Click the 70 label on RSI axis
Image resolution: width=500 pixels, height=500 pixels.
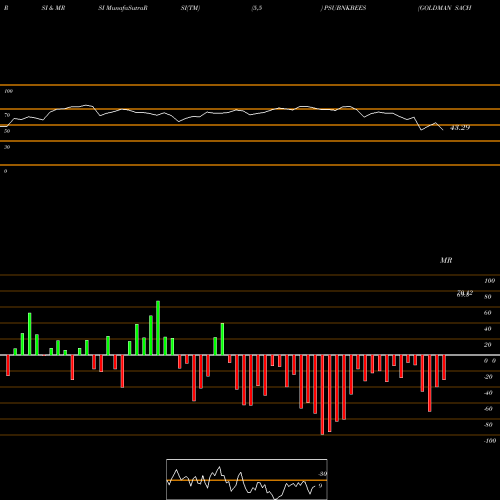(x=7, y=115)
